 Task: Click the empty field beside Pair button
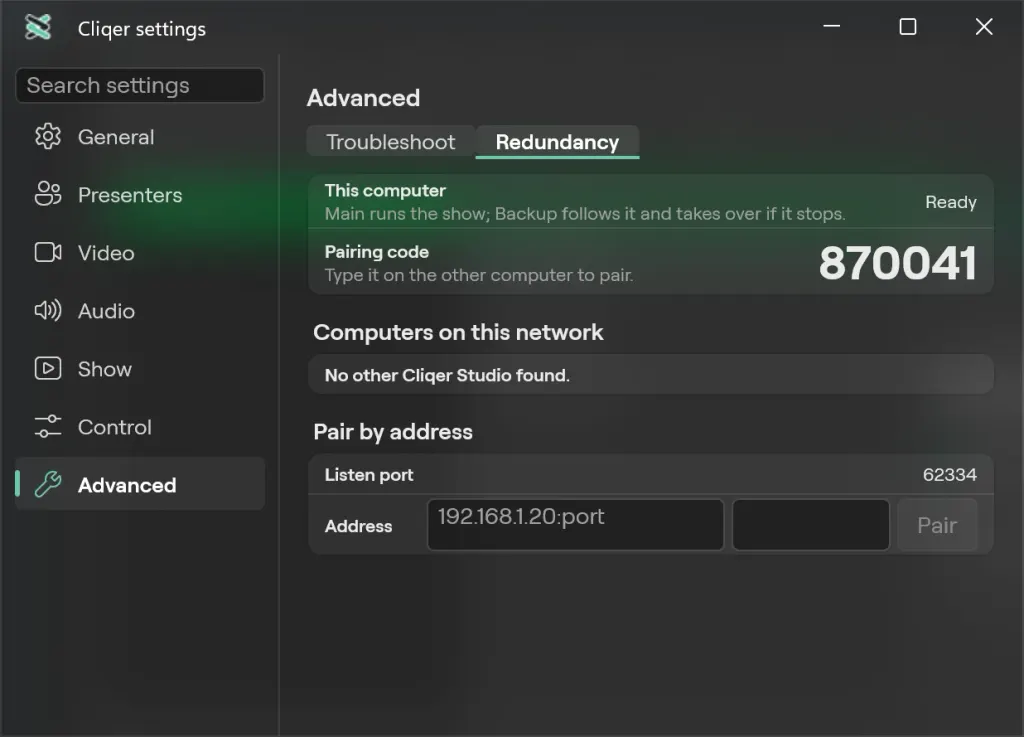810,525
